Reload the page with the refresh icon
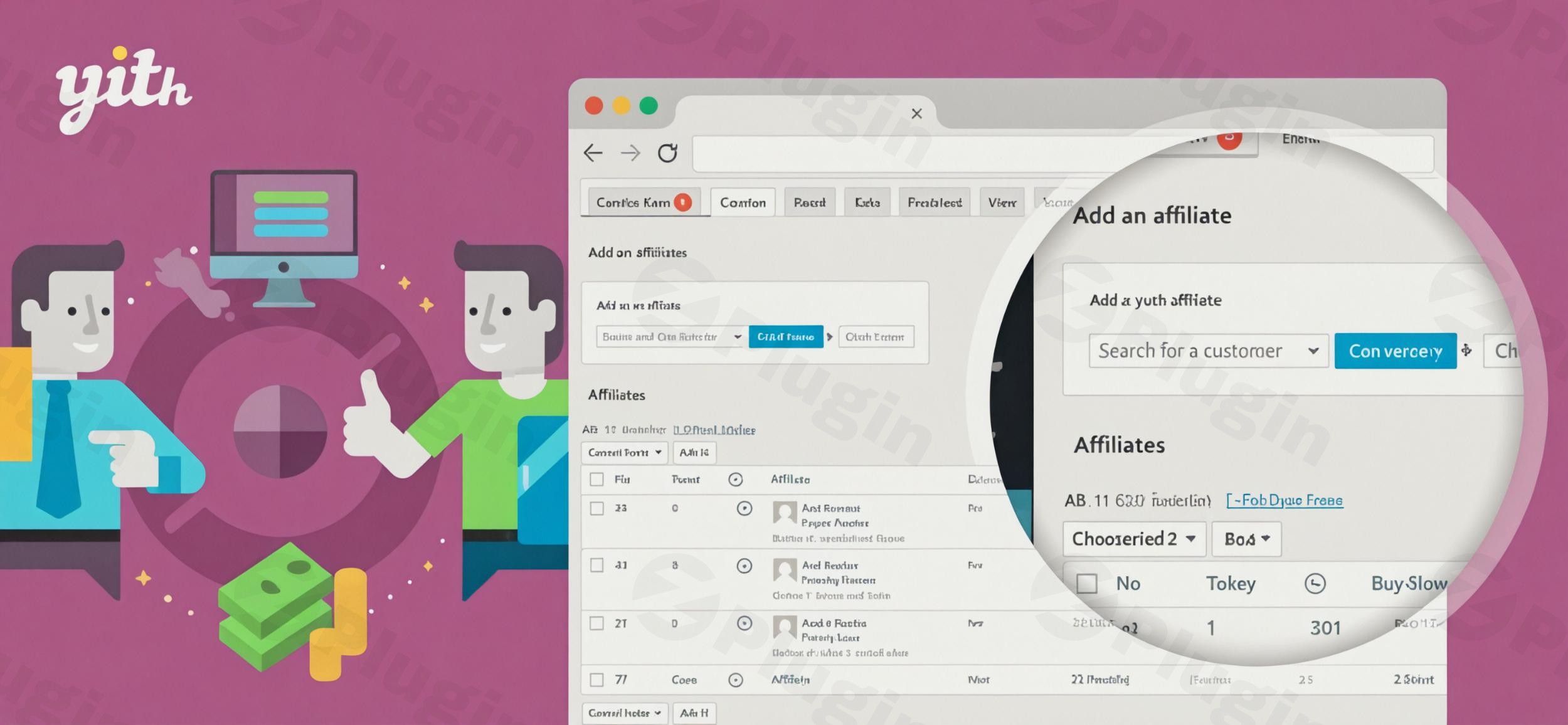This screenshot has width=1568, height=725. coord(667,153)
